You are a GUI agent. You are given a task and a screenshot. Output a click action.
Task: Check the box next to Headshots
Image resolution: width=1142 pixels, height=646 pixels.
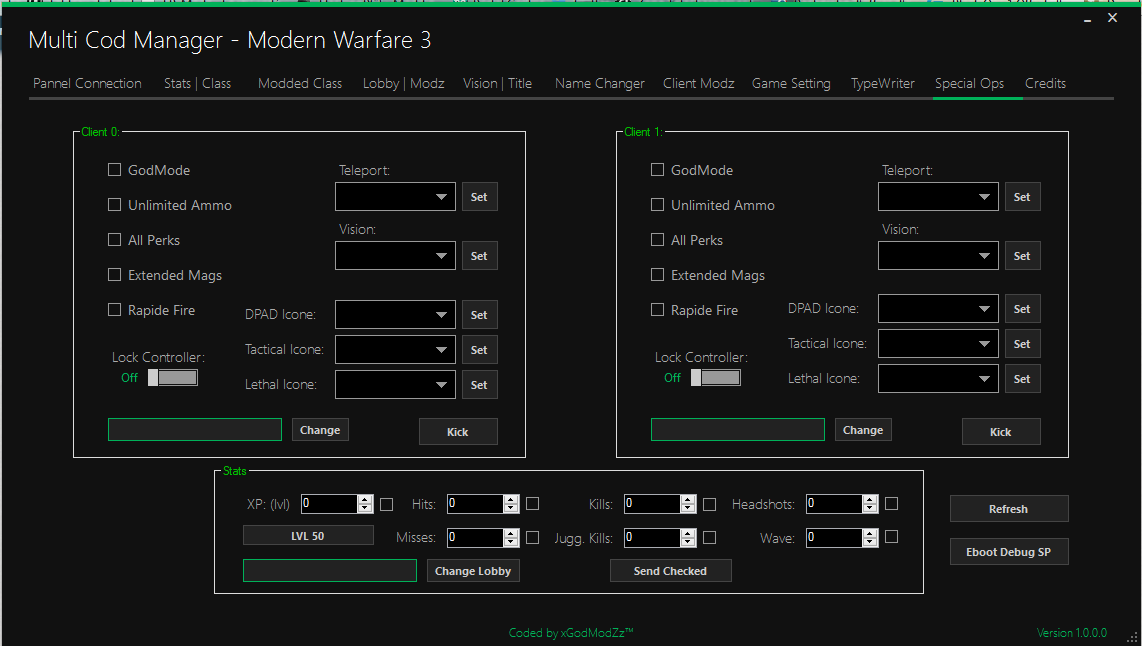(891, 503)
